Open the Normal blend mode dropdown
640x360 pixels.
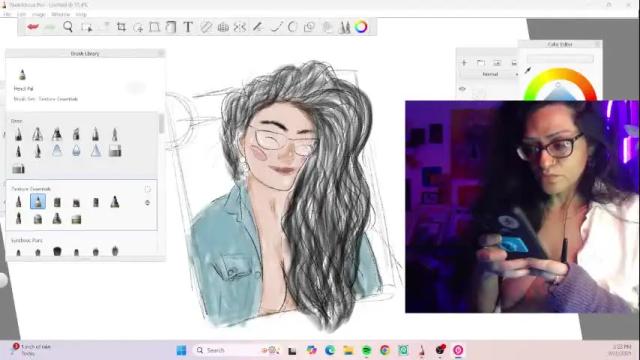click(x=490, y=74)
